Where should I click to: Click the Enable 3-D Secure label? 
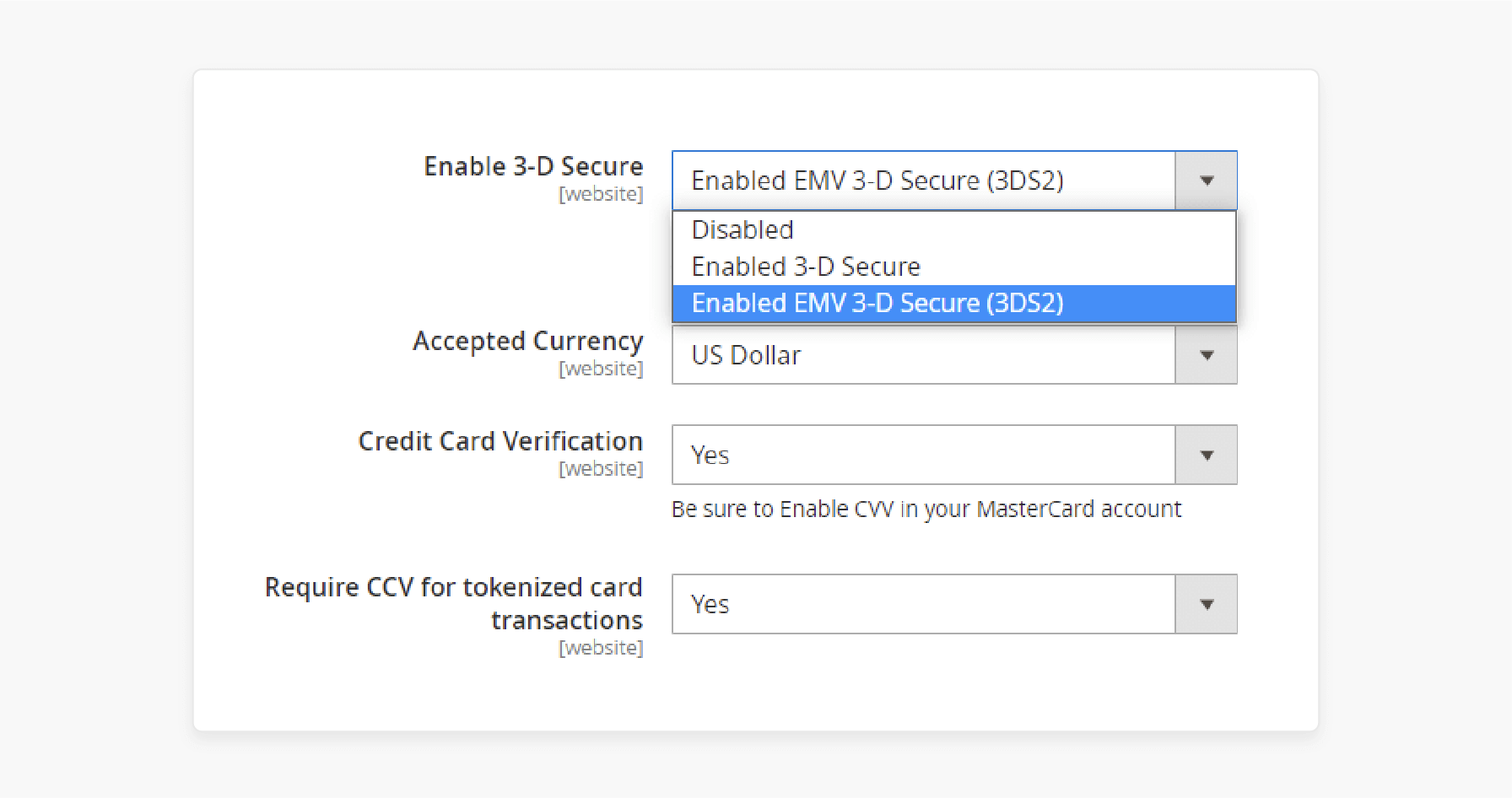[533, 166]
